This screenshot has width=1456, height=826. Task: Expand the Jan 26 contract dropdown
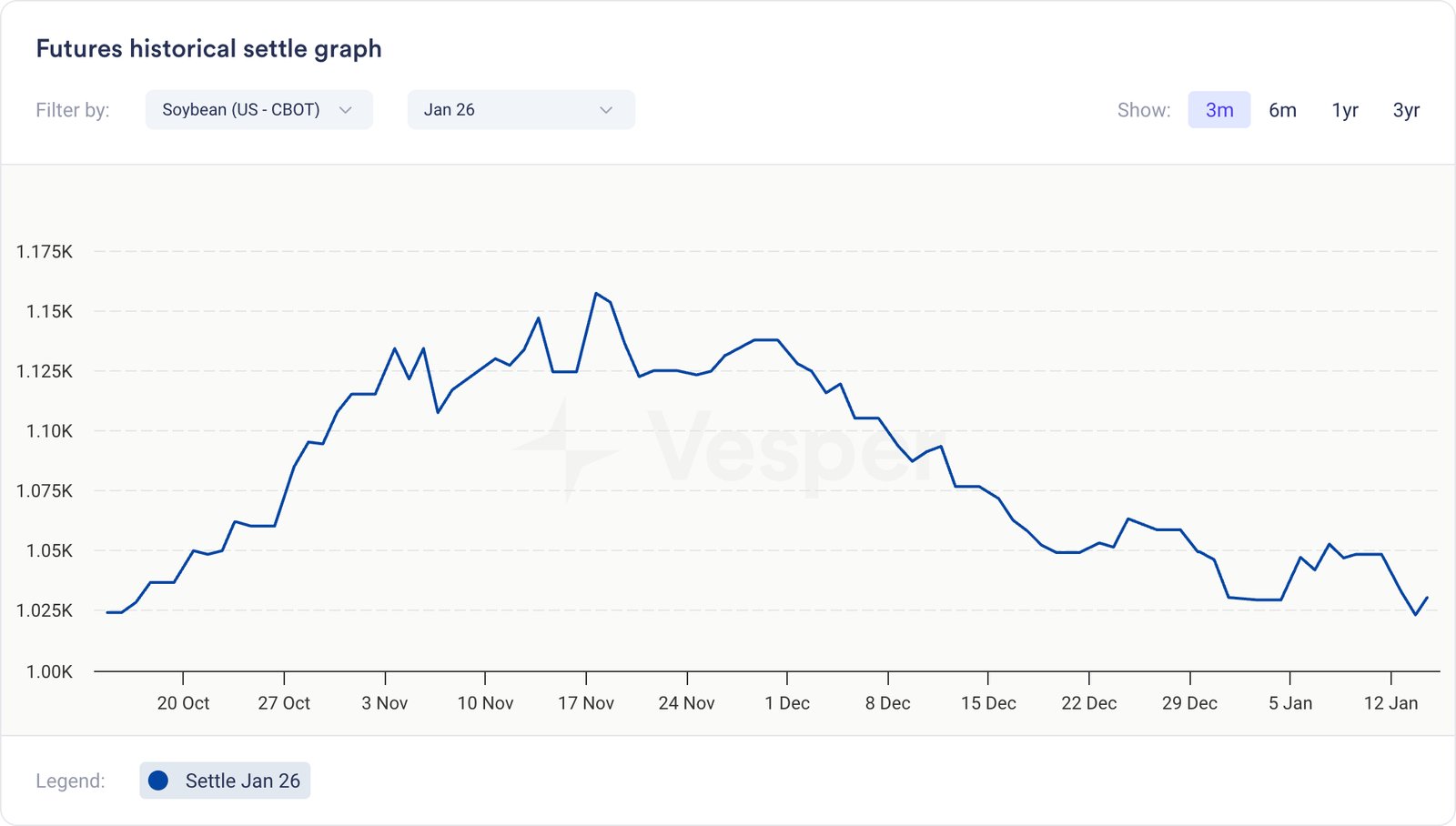click(521, 110)
